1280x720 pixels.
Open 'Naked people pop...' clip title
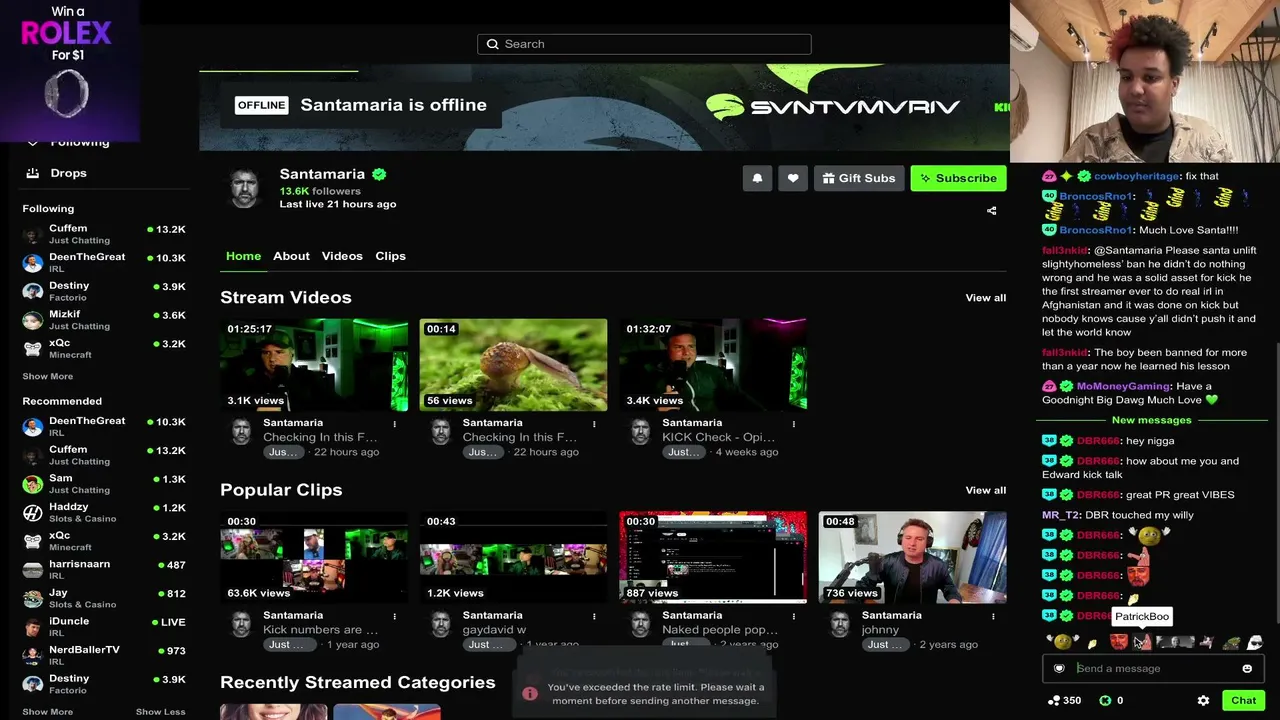pos(720,630)
